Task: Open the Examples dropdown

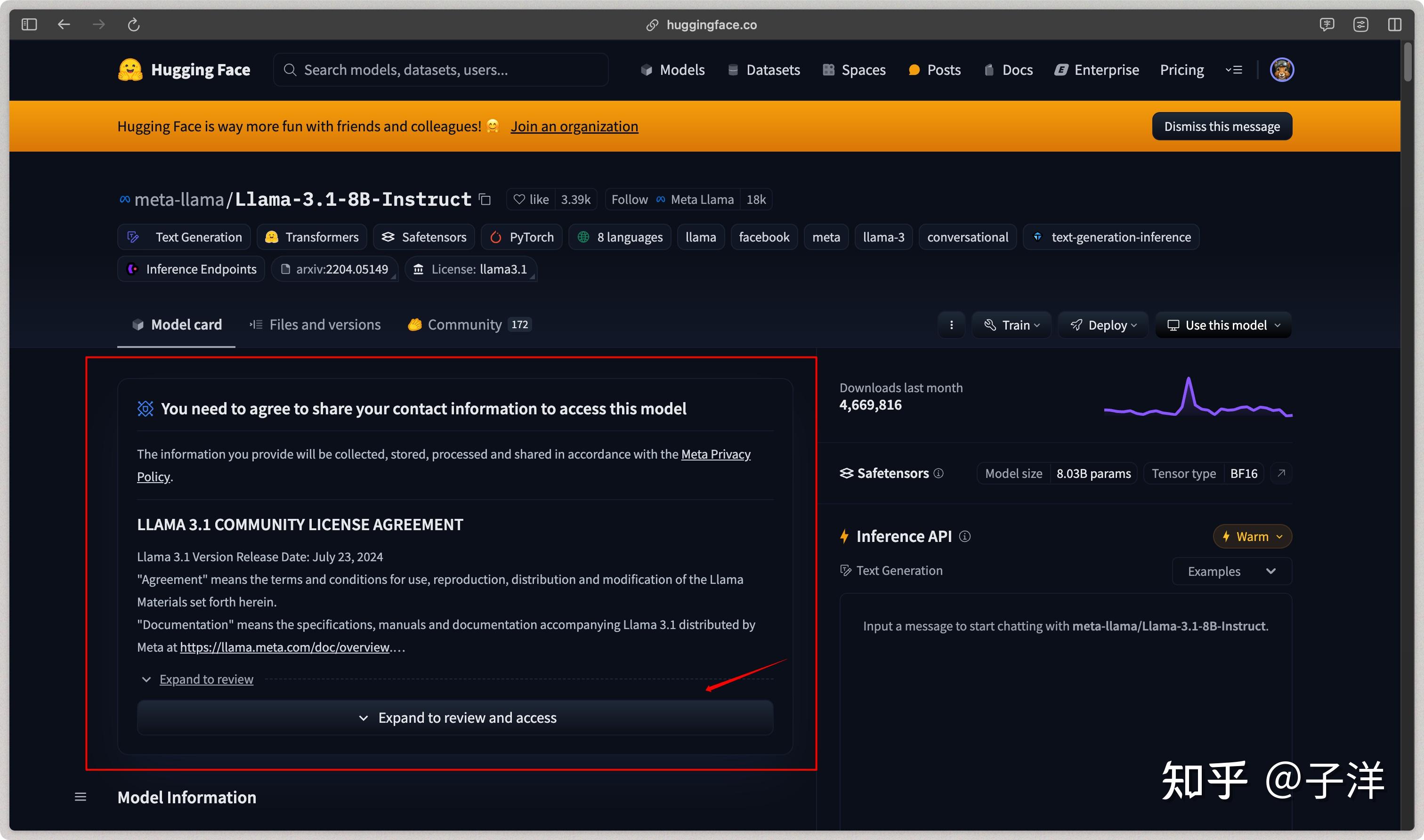Action: tap(1231, 571)
